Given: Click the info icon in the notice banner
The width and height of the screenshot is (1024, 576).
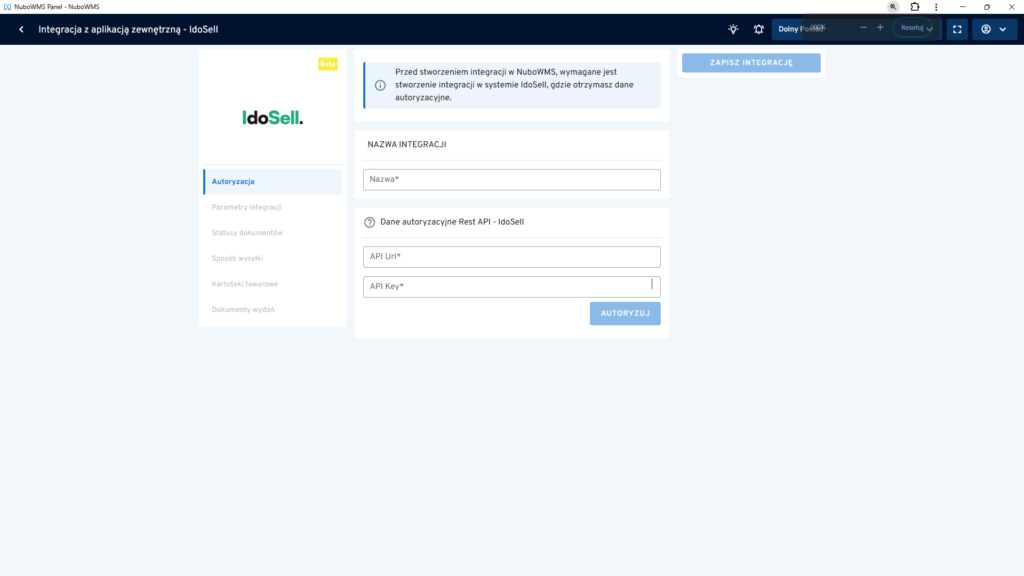Looking at the screenshot, I should pos(380,86).
